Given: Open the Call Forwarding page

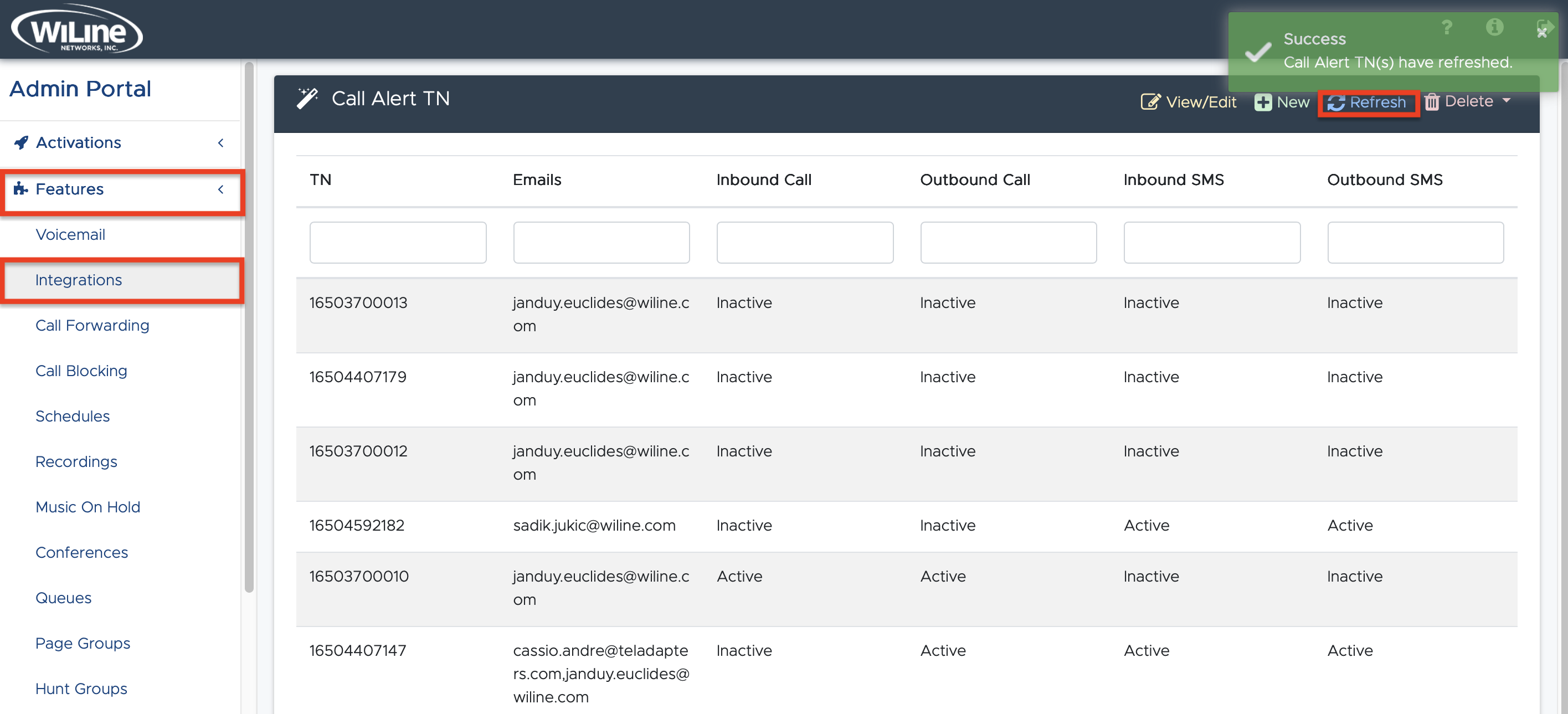Looking at the screenshot, I should (92, 325).
